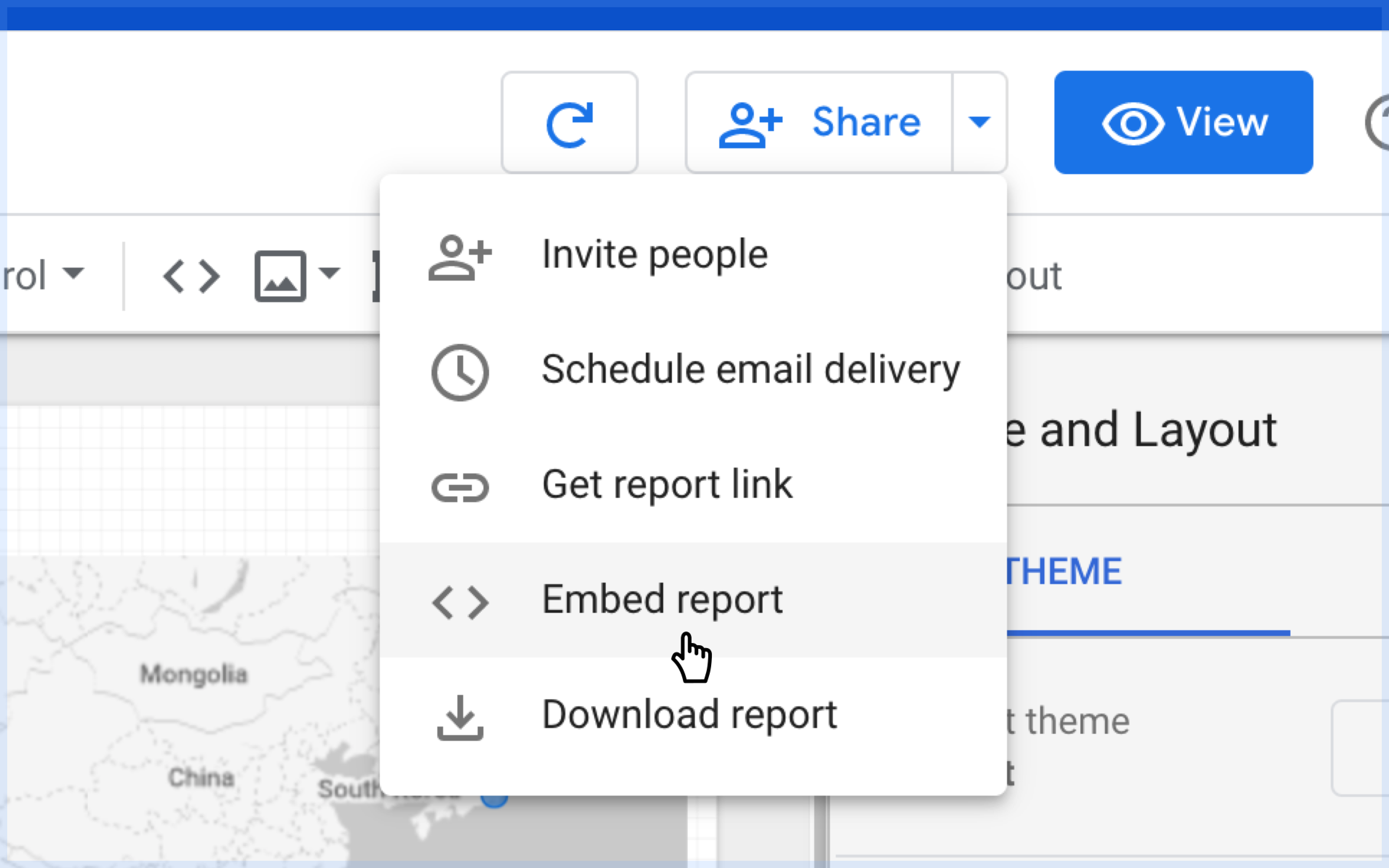Image resolution: width=1389 pixels, height=868 pixels.
Task: Expand the image dropdown arrow
Action: click(x=330, y=272)
